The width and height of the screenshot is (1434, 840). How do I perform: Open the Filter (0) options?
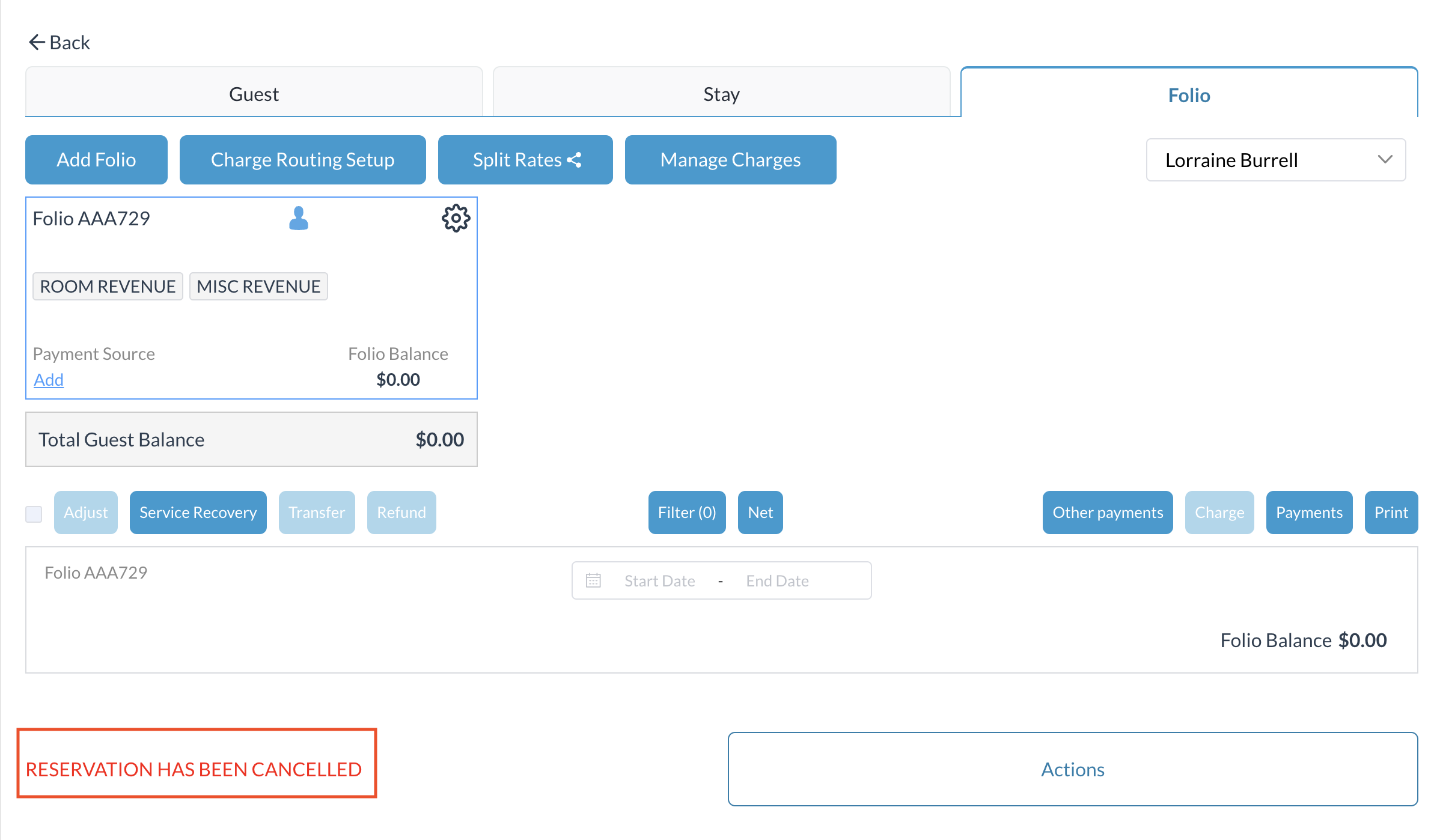click(x=686, y=513)
